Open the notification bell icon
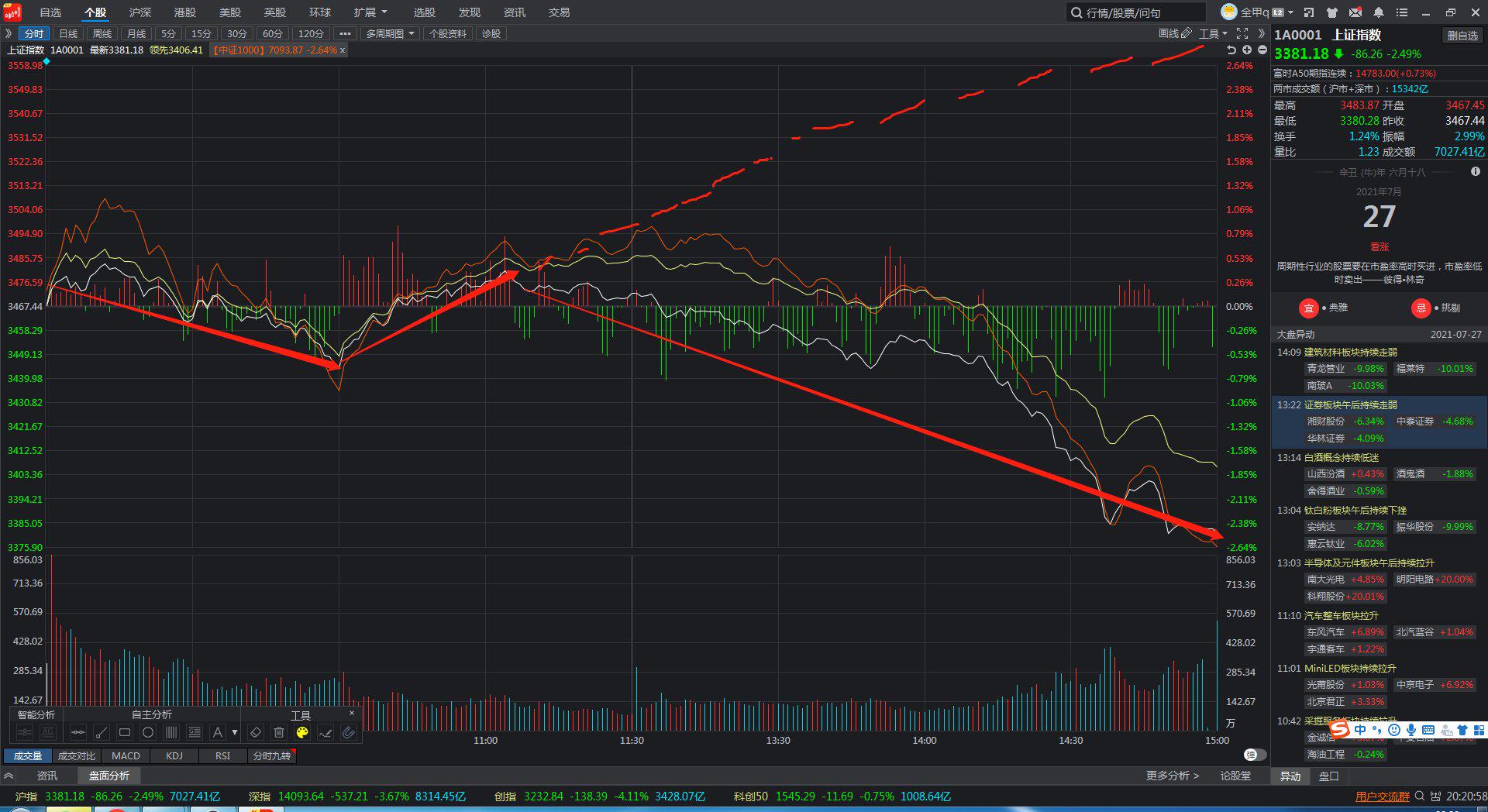Image resolution: width=1488 pixels, height=812 pixels. tap(1379, 12)
